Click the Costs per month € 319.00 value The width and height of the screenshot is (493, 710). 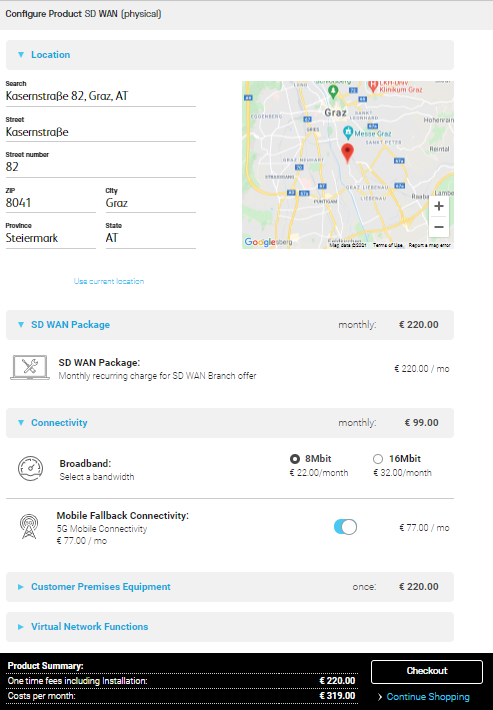tap(337, 696)
